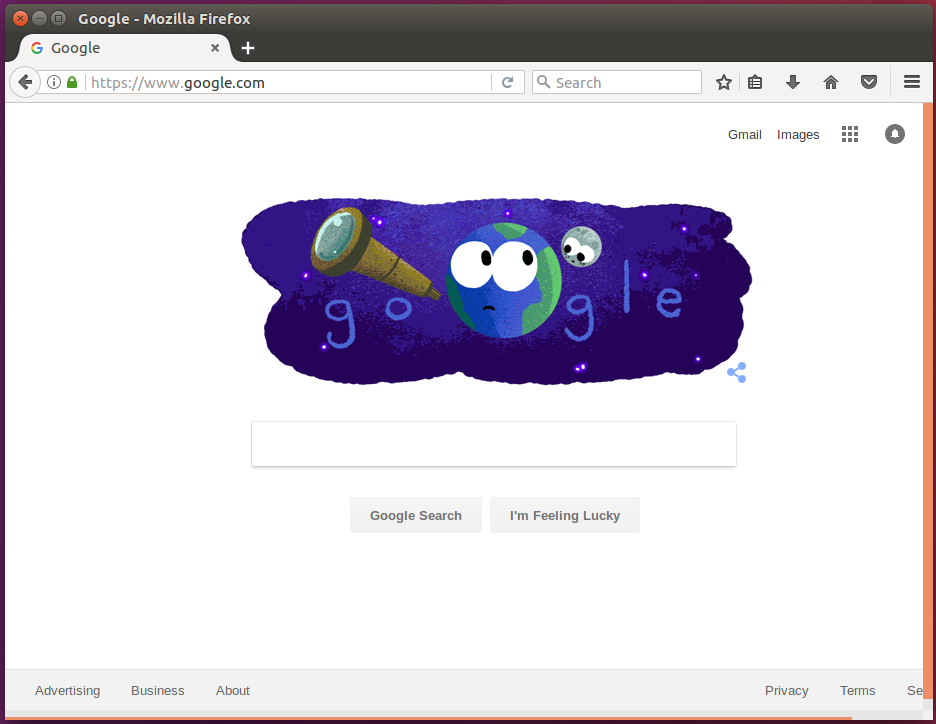Go to the Firefox home page icon
The width and height of the screenshot is (936, 724).
831,82
